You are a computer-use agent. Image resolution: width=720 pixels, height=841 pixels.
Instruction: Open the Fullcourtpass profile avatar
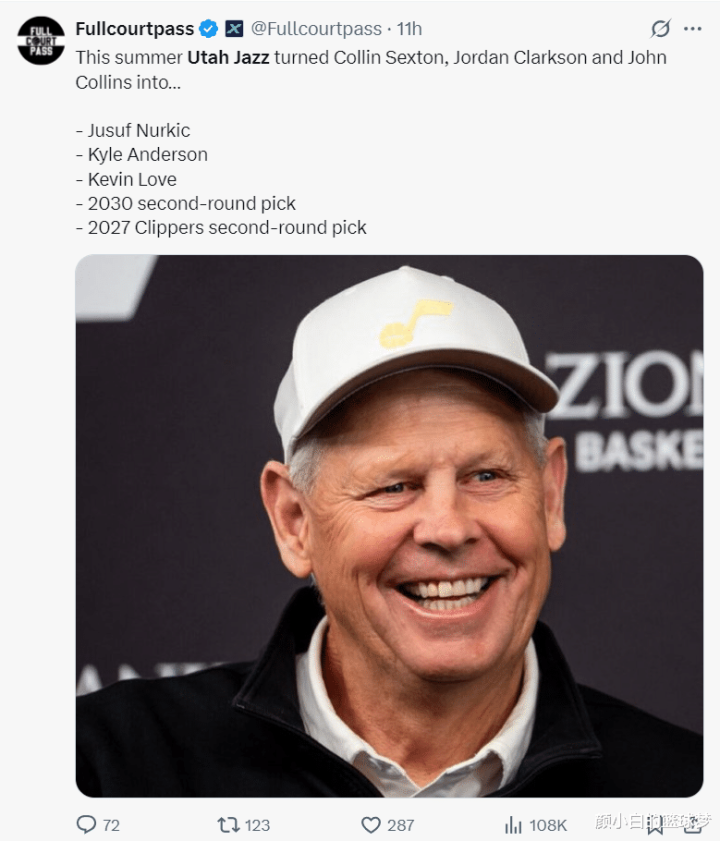41,40
